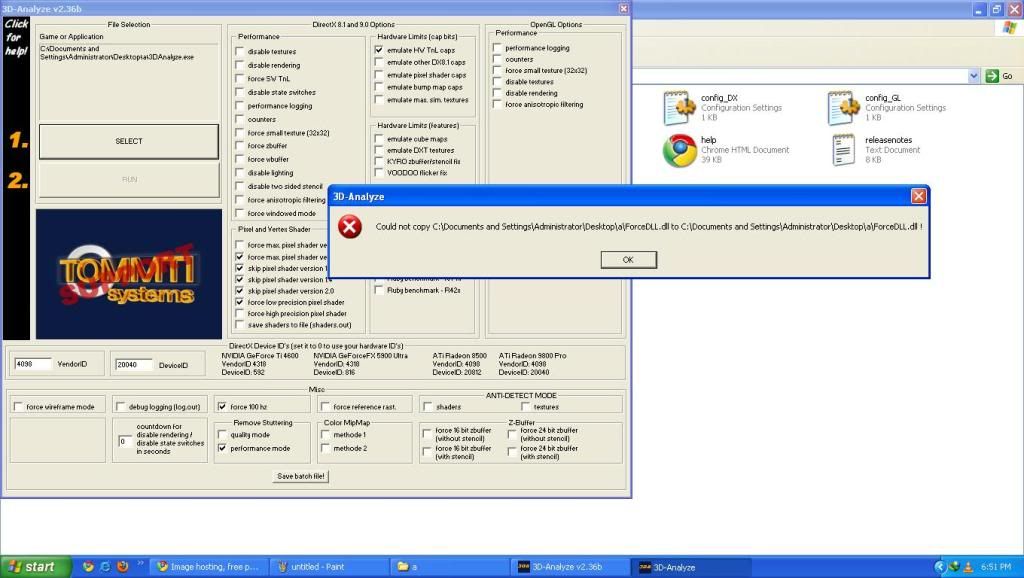This screenshot has height=578, width=1024.
Task: Enable Color MipMap methode 1
Action: coord(325,434)
